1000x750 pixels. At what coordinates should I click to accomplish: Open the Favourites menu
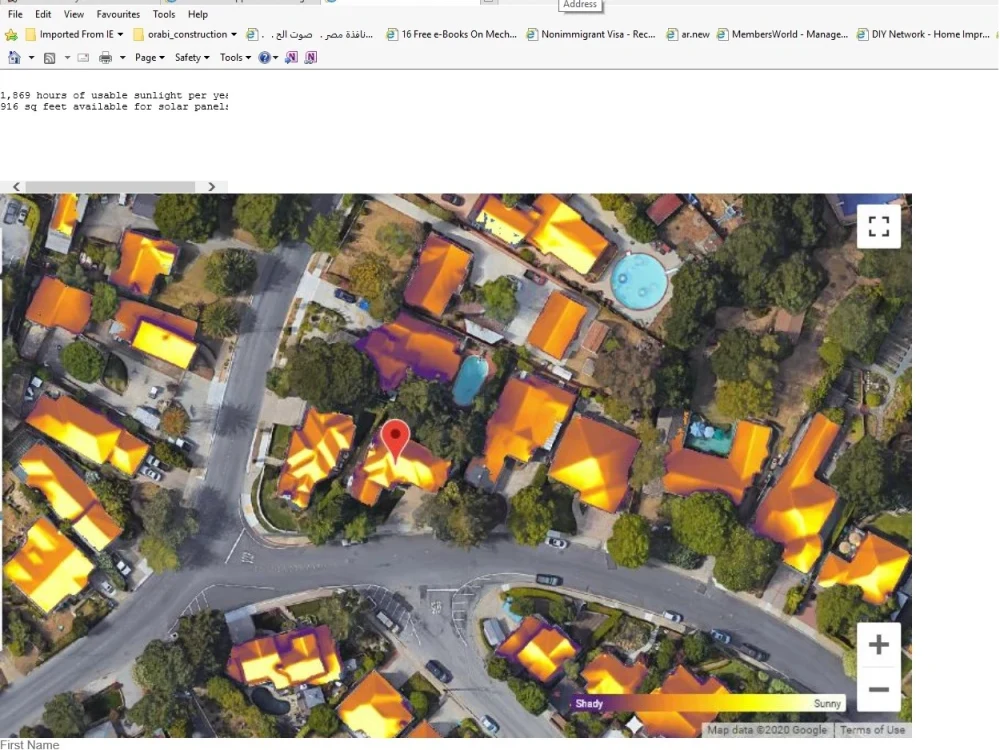click(x=118, y=14)
